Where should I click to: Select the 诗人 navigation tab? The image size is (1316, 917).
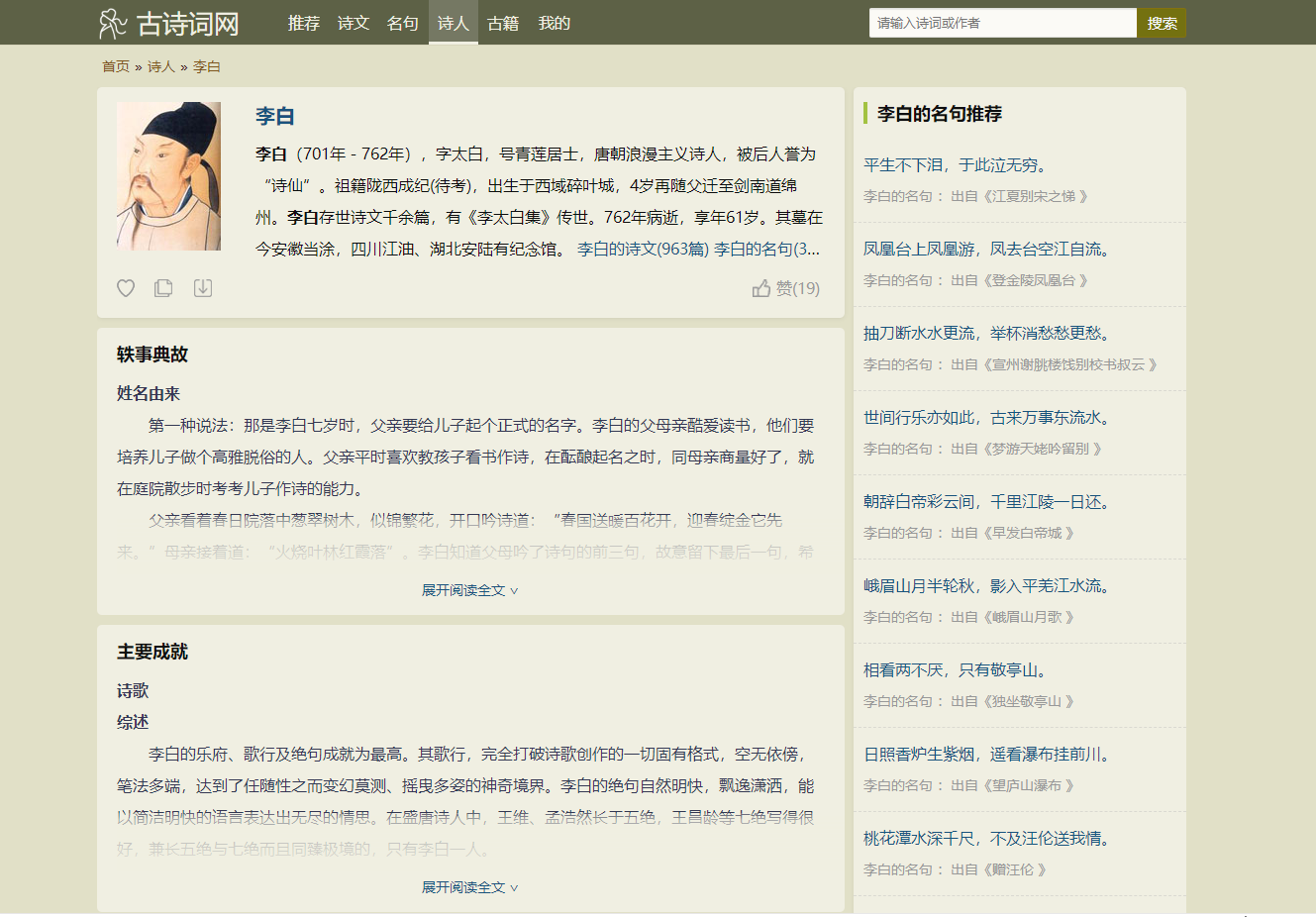tap(454, 23)
